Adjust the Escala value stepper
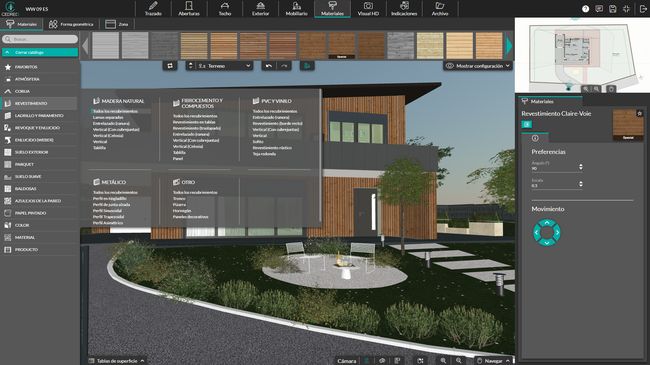Screen dimensions: 650x365 [581, 184]
